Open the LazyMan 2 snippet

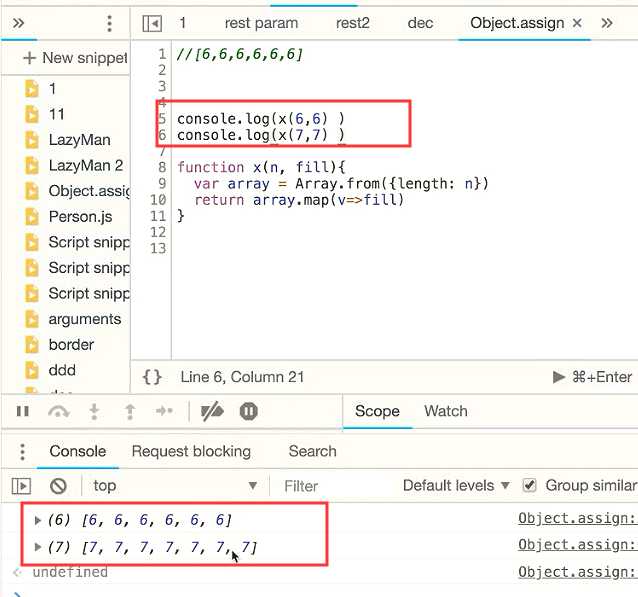point(85,166)
